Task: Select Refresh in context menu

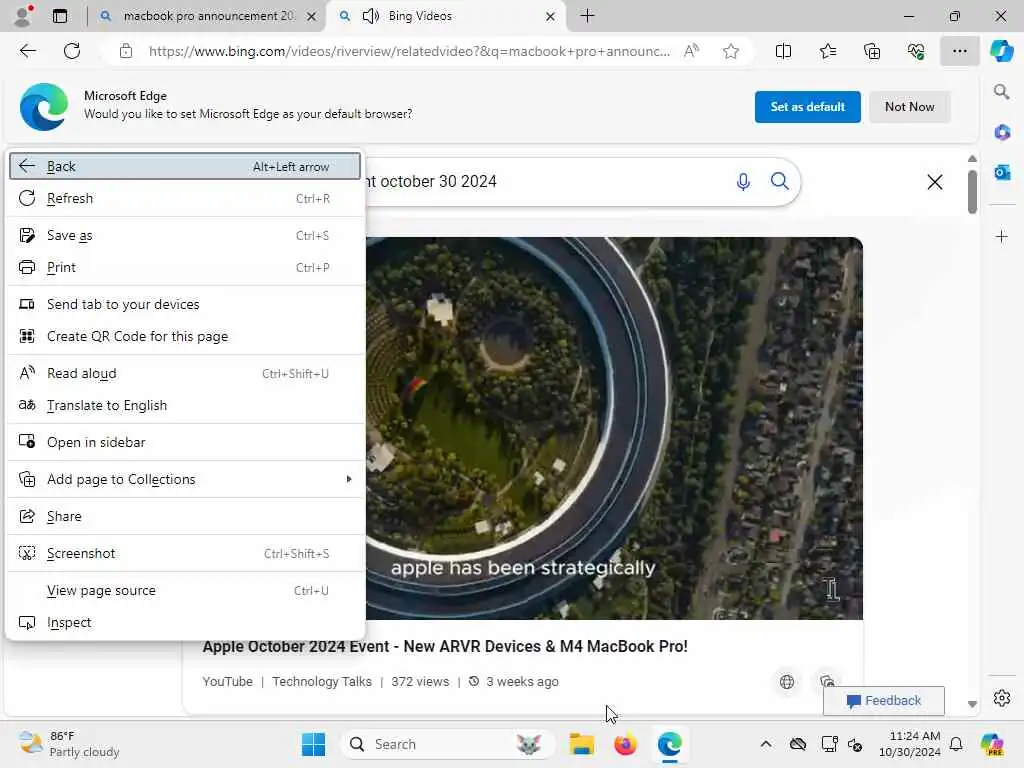Action: [185, 199]
